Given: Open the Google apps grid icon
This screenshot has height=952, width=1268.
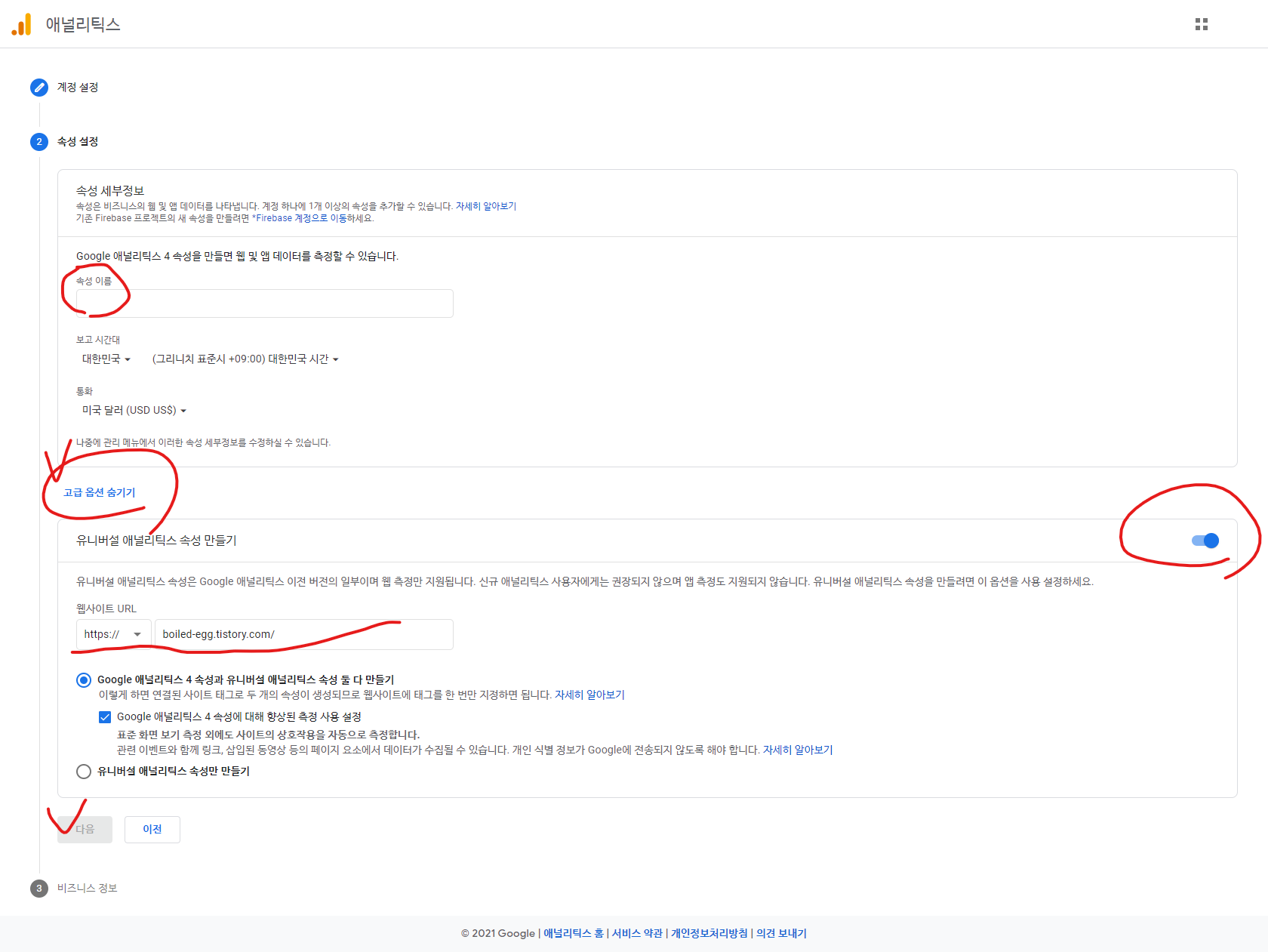Looking at the screenshot, I should 1202,24.
